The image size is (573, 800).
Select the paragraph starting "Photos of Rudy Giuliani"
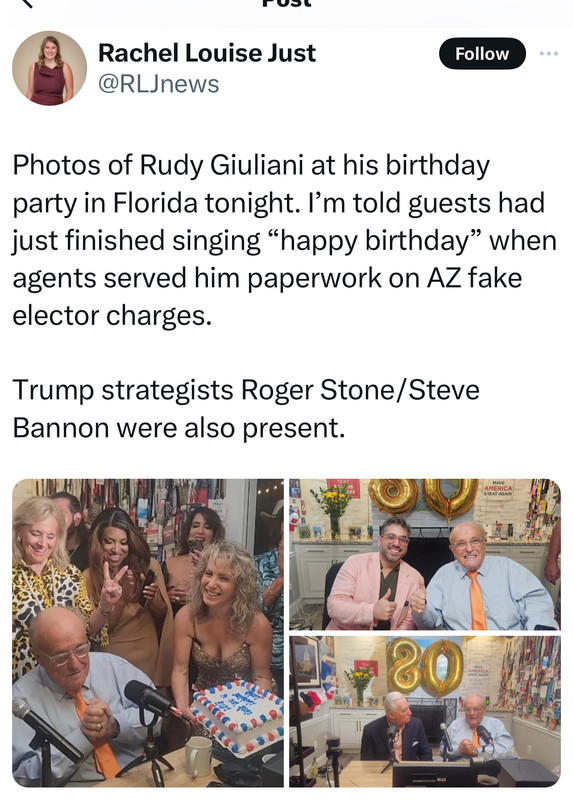(x=284, y=240)
